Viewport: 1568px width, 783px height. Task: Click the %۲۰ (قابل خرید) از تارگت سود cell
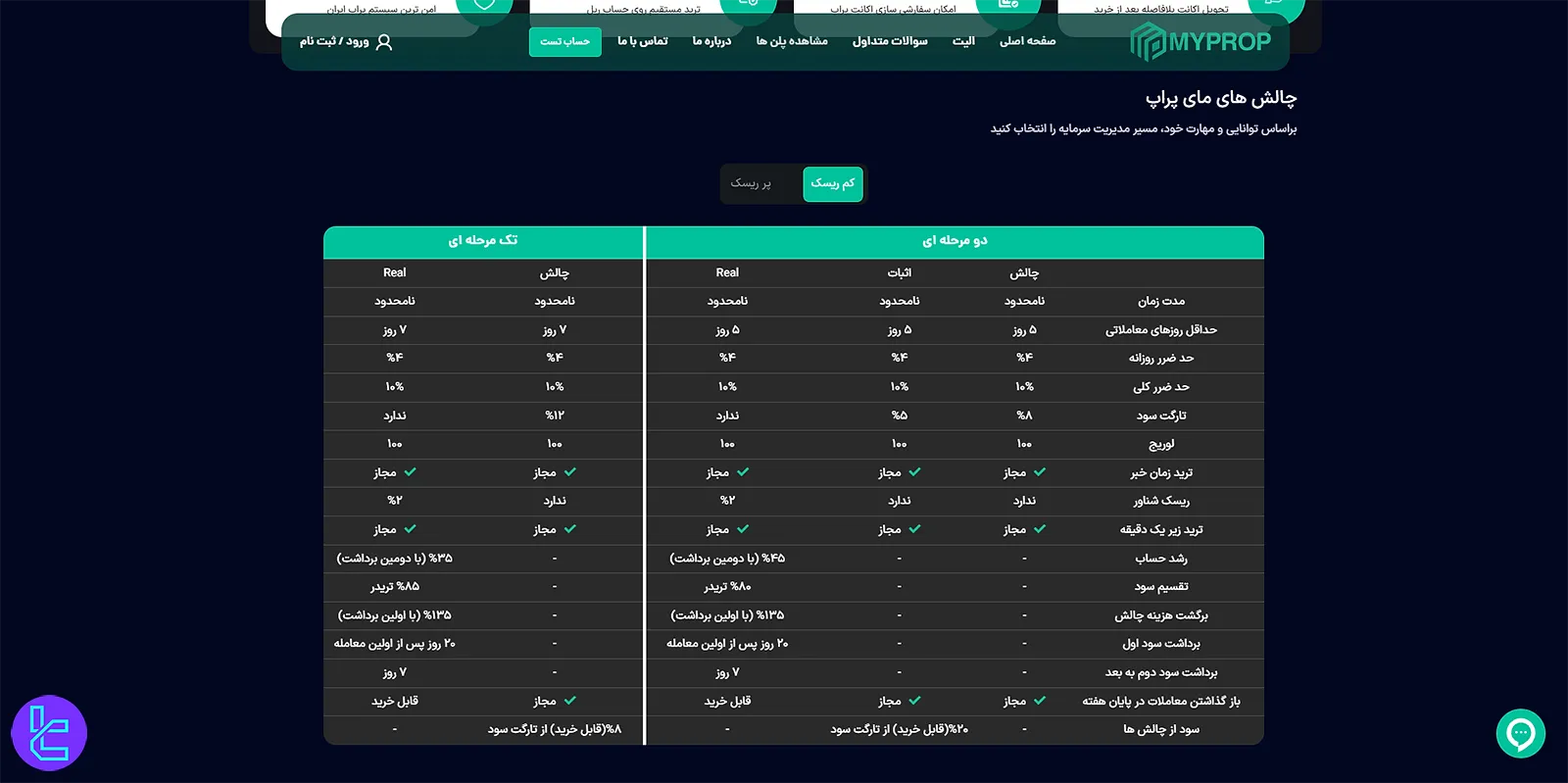coord(899,729)
